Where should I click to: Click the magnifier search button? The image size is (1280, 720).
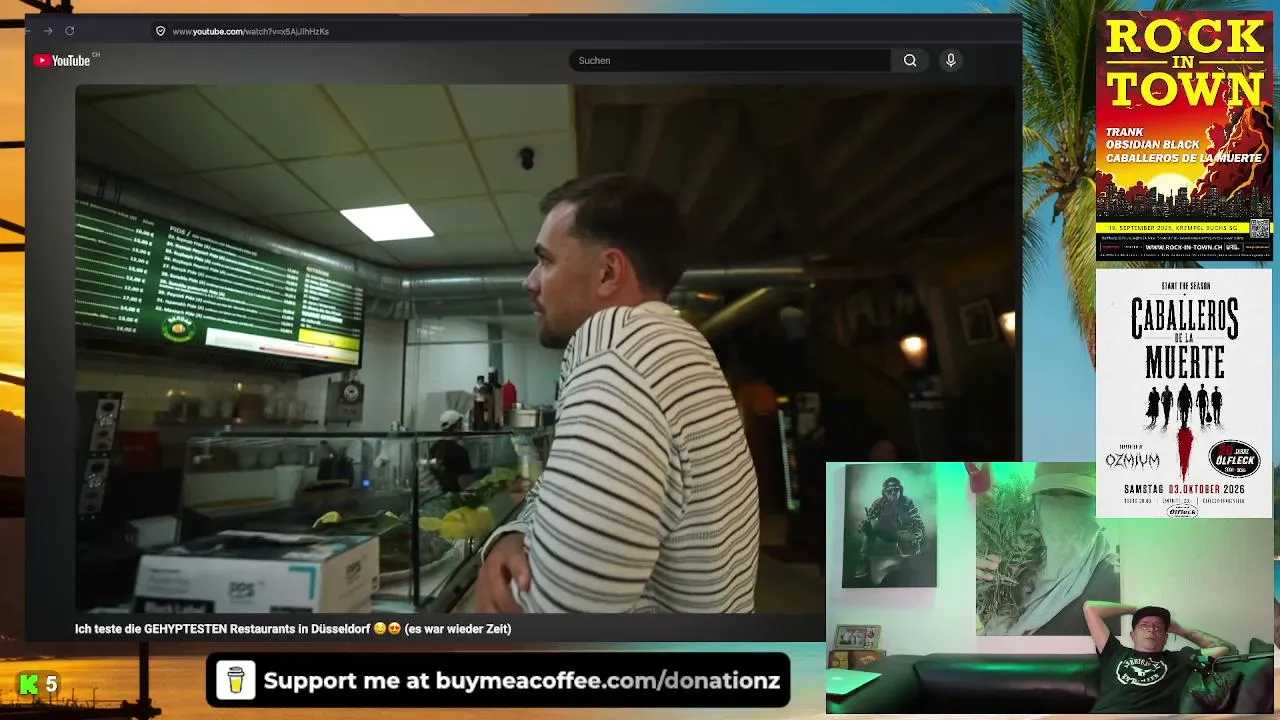tap(910, 60)
